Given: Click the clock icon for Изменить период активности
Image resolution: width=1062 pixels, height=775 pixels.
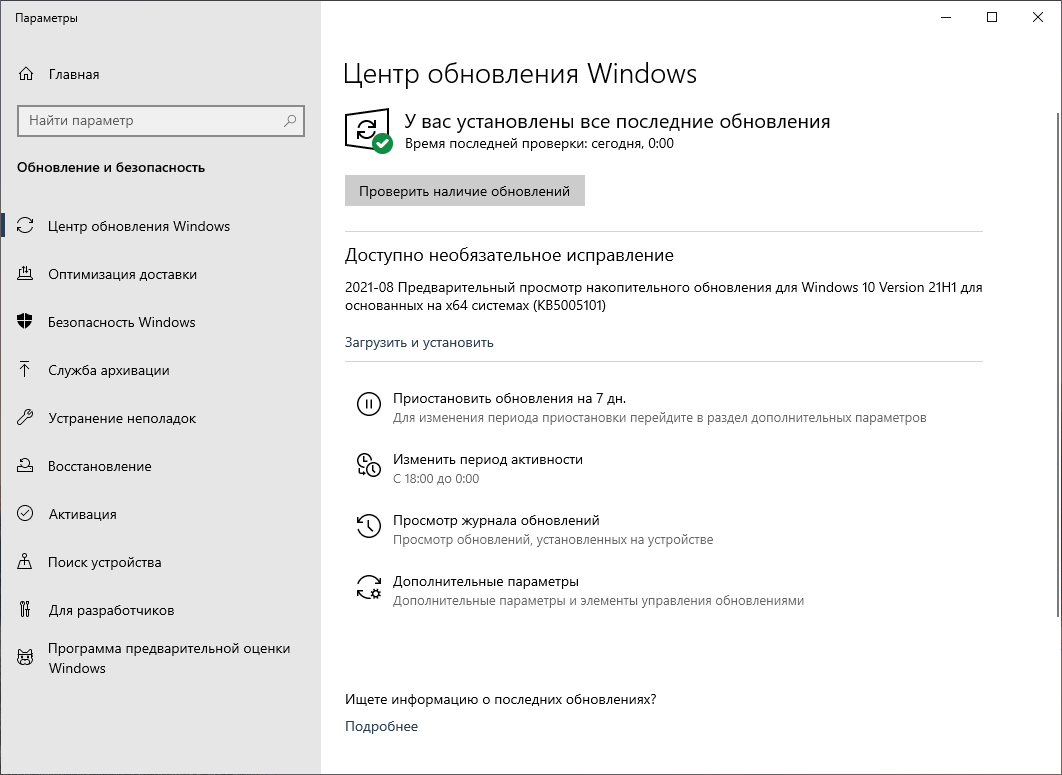Looking at the screenshot, I should click(x=369, y=465).
